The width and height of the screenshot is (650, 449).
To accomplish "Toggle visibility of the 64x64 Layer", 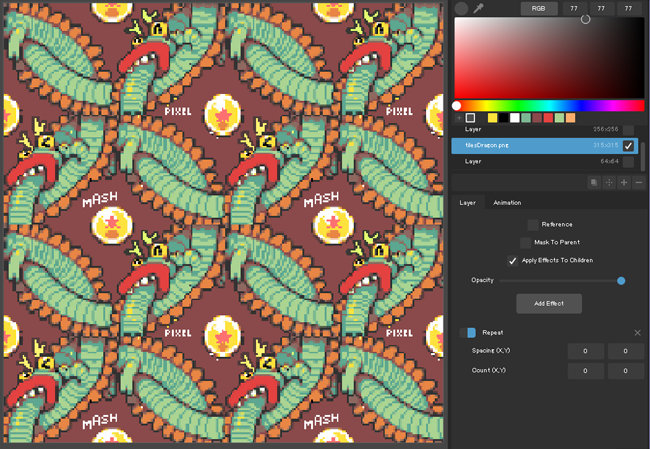I will pyautogui.click(x=628, y=161).
